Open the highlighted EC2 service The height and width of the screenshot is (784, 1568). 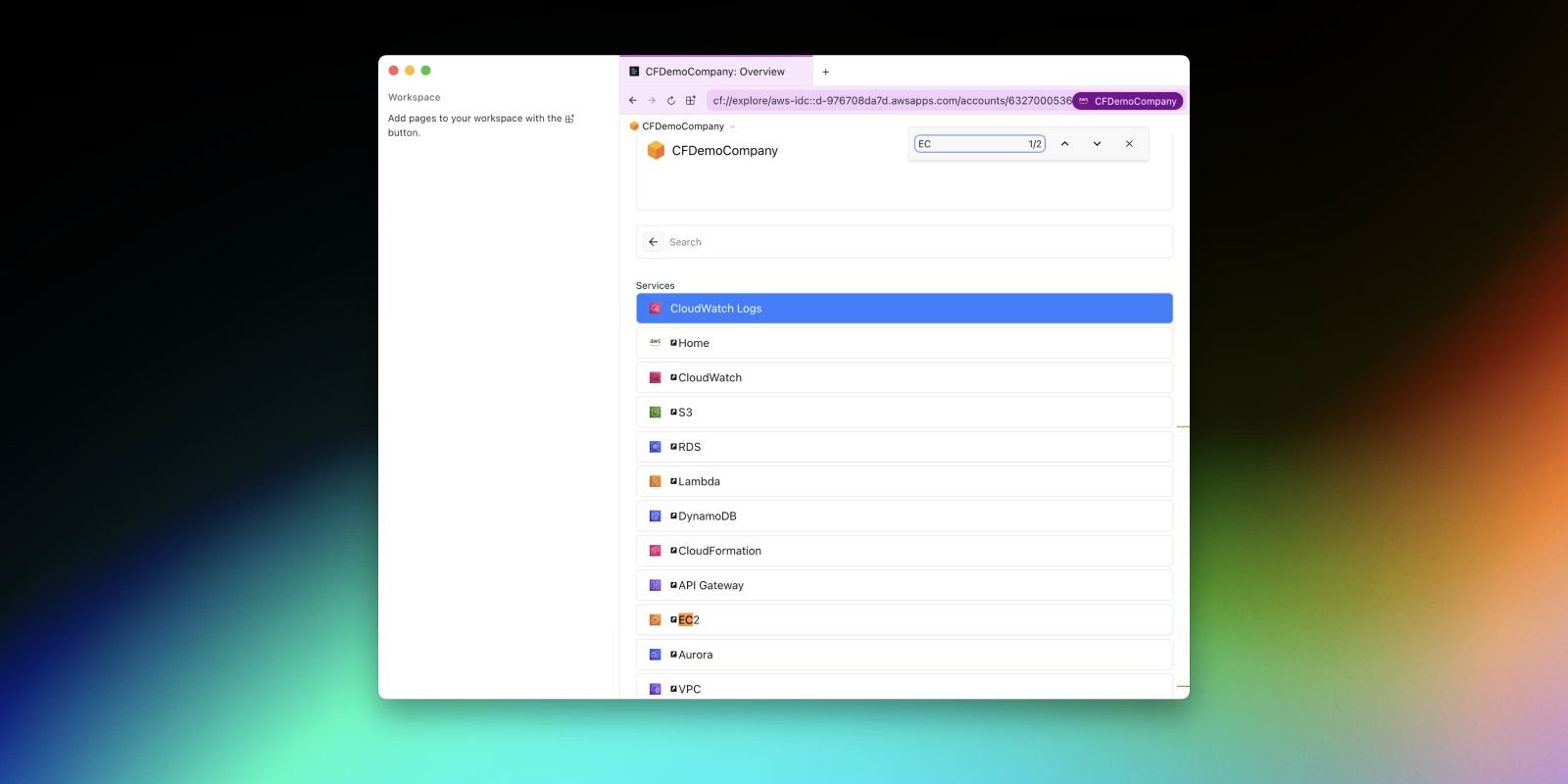[904, 619]
